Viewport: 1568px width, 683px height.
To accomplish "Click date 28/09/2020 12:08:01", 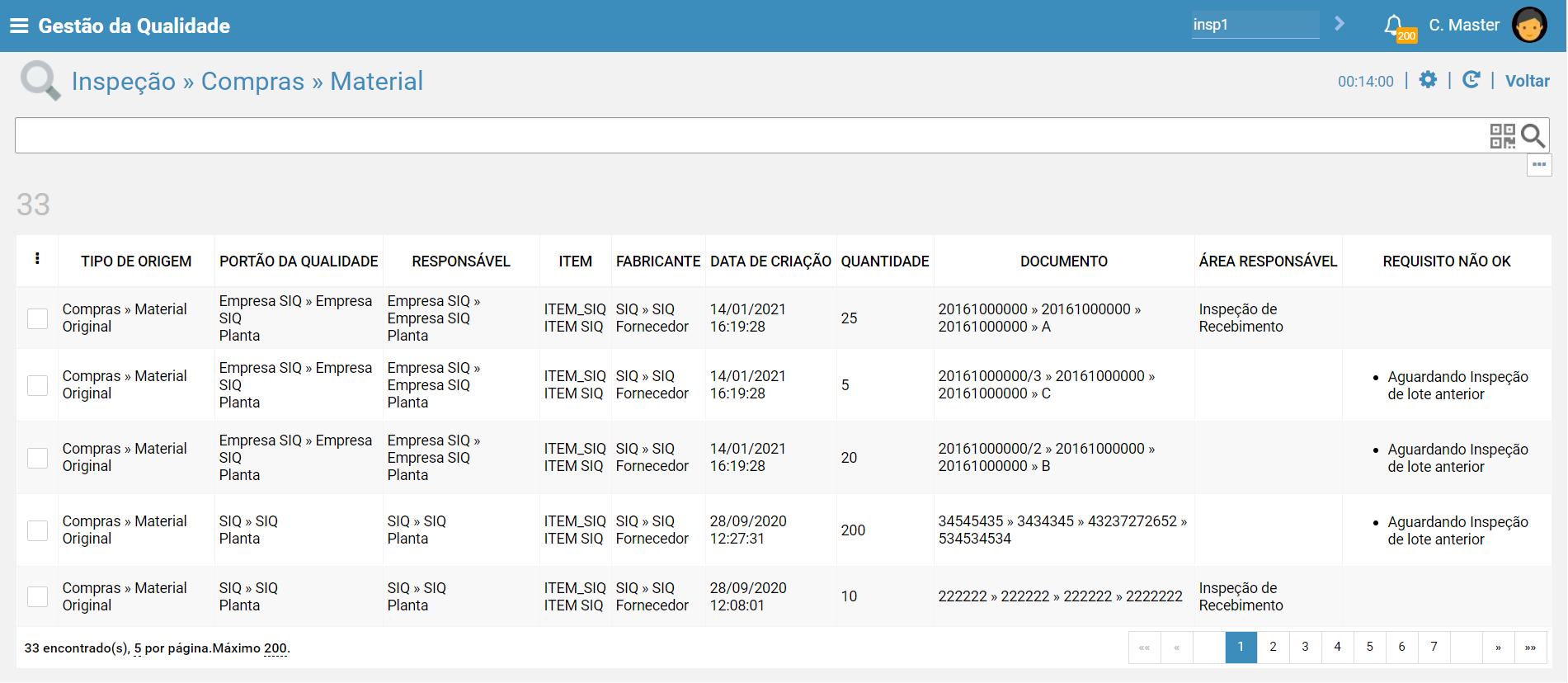I will click(x=748, y=596).
